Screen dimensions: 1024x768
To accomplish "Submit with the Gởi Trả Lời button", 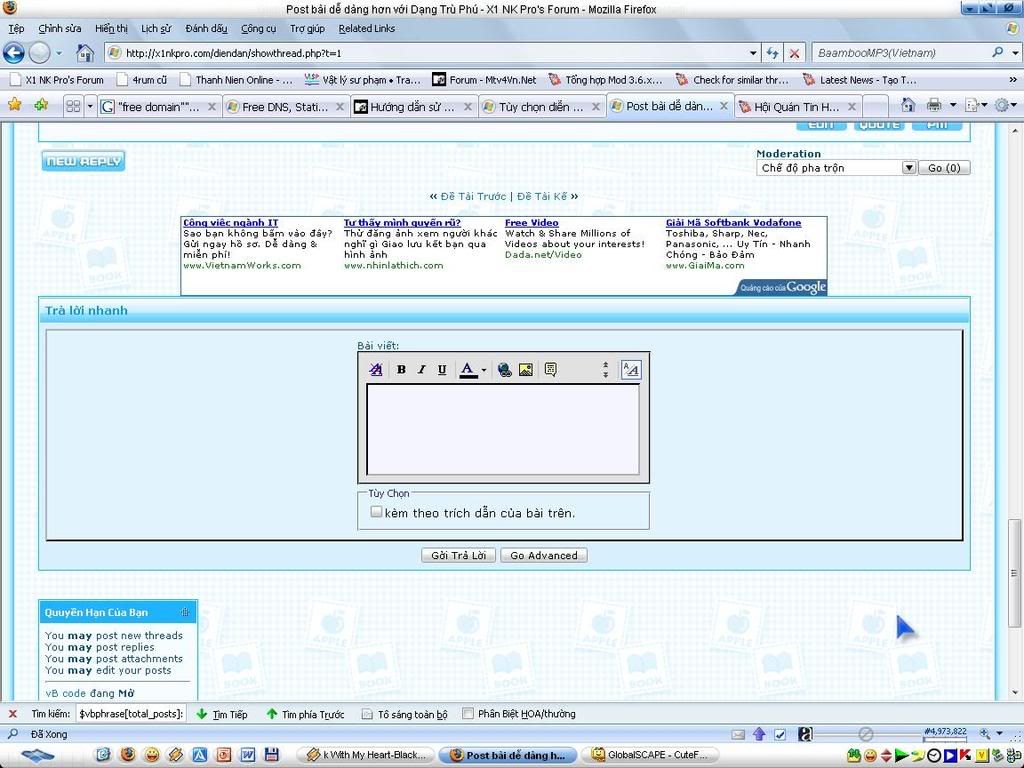I will (458, 555).
